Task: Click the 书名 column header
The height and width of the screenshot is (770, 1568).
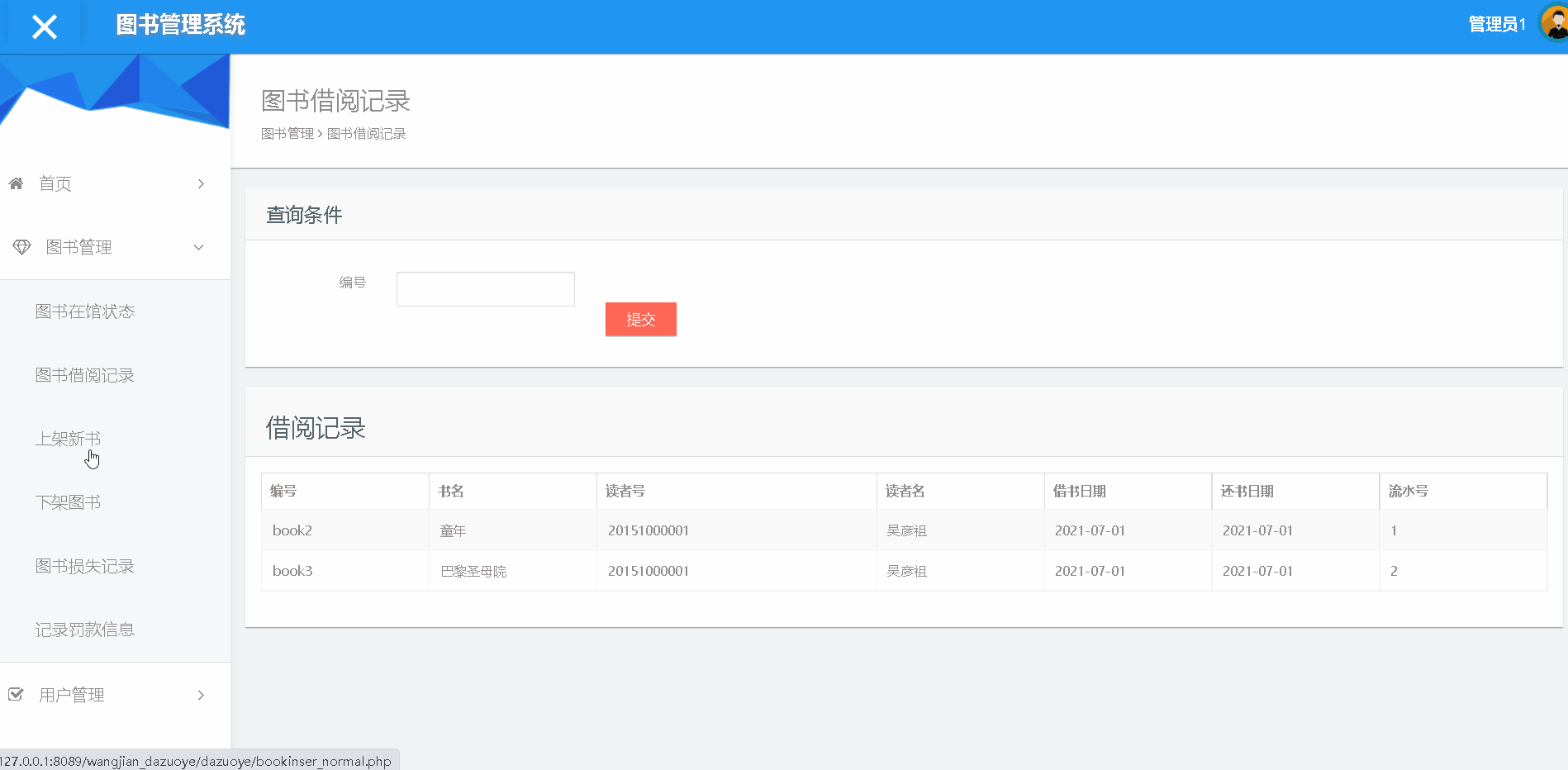Action: (x=513, y=491)
